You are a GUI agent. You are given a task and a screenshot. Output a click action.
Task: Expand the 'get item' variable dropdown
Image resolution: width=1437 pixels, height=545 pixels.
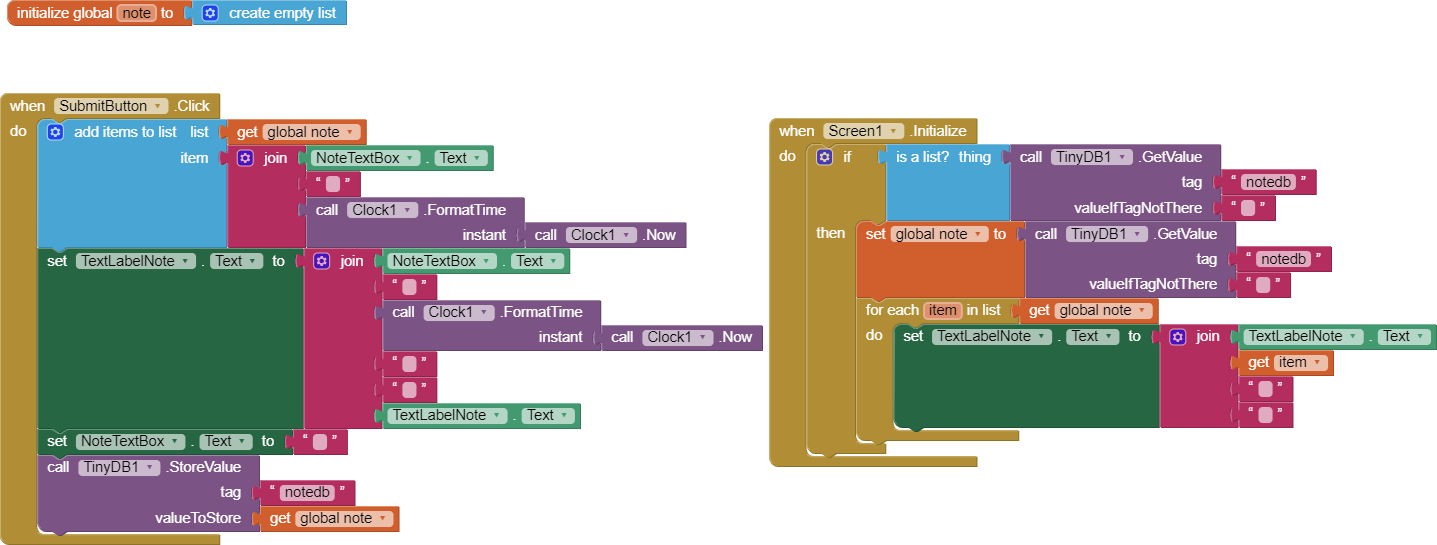[1318, 363]
